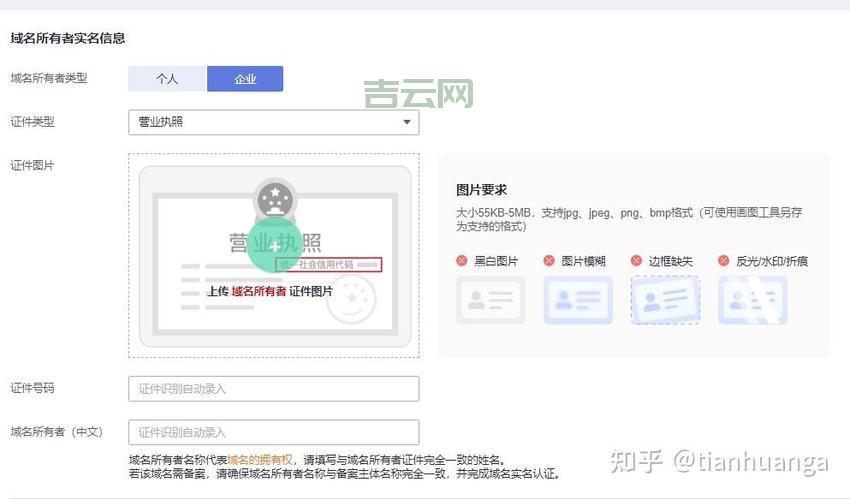The width and height of the screenshot is (850, 500).
Task: Click the 域名所有者类型 label
Action: (49, 78)
